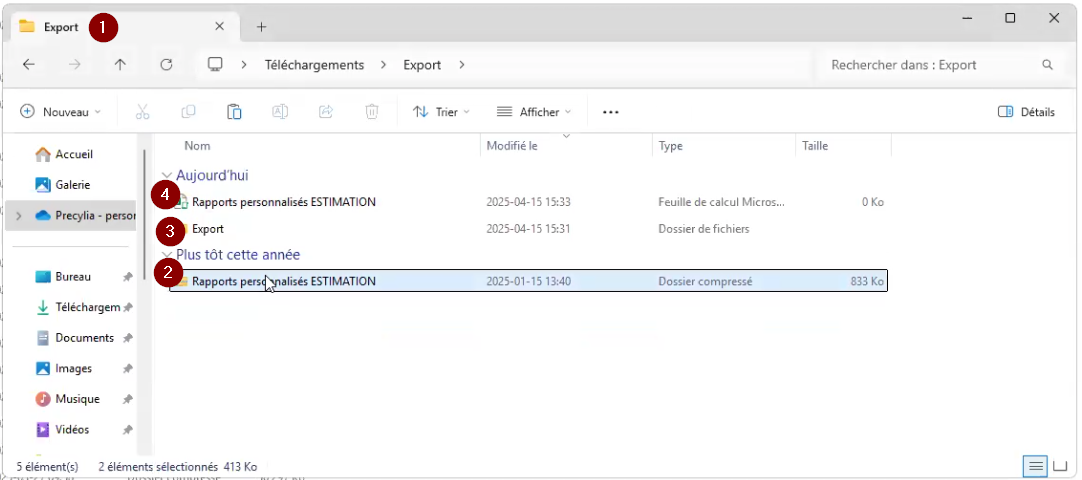Image resolution: width=1082 pixels, height=480 pixels.
Task: Click the Rechercher dans Export search field
Action: (x=930, y=65)
